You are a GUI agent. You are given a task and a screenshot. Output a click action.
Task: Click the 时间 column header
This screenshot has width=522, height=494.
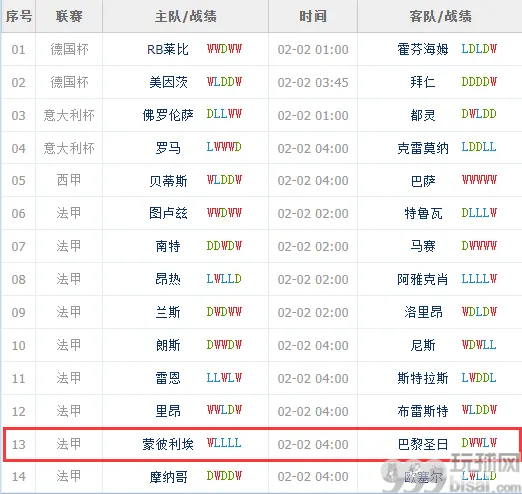[313, 16]
